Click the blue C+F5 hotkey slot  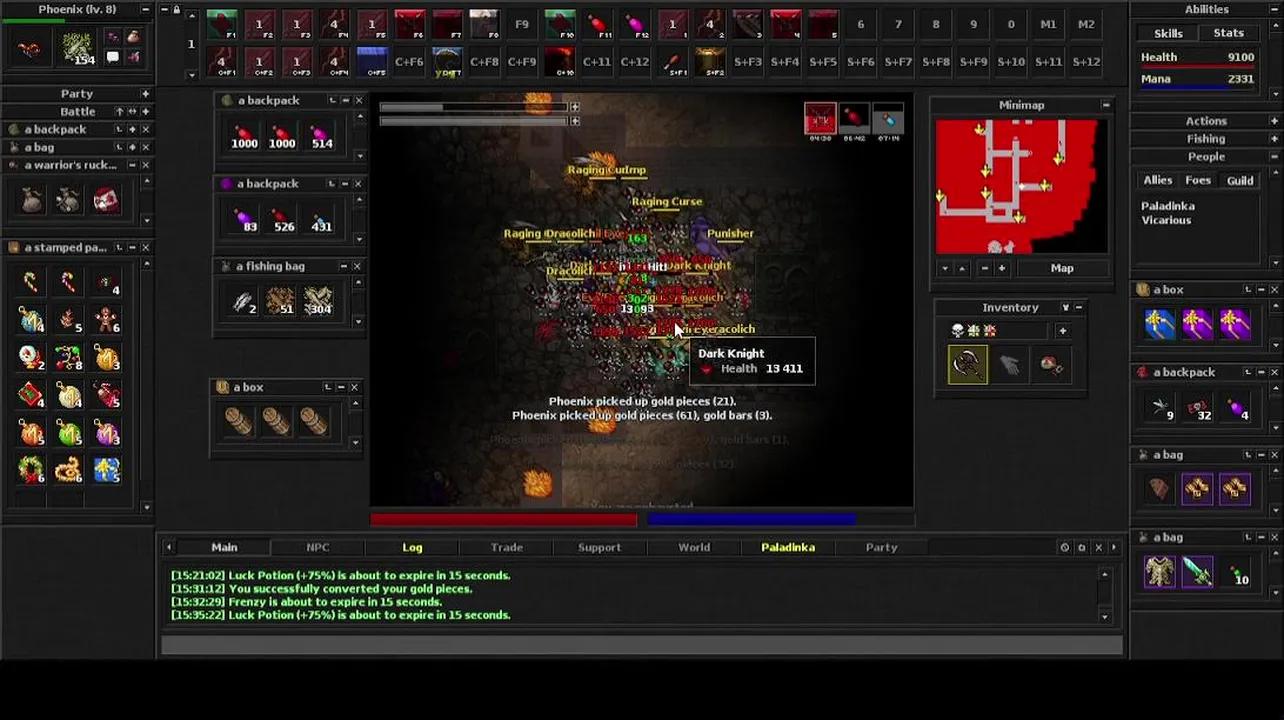371,61
